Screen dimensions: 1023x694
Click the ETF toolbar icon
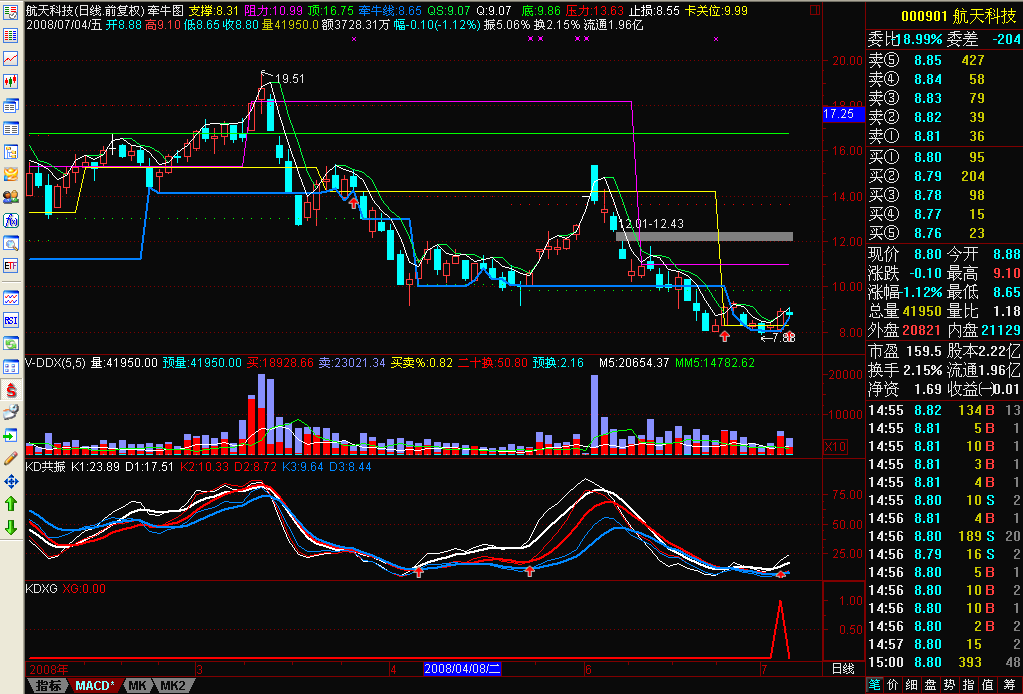pos(10,265)
